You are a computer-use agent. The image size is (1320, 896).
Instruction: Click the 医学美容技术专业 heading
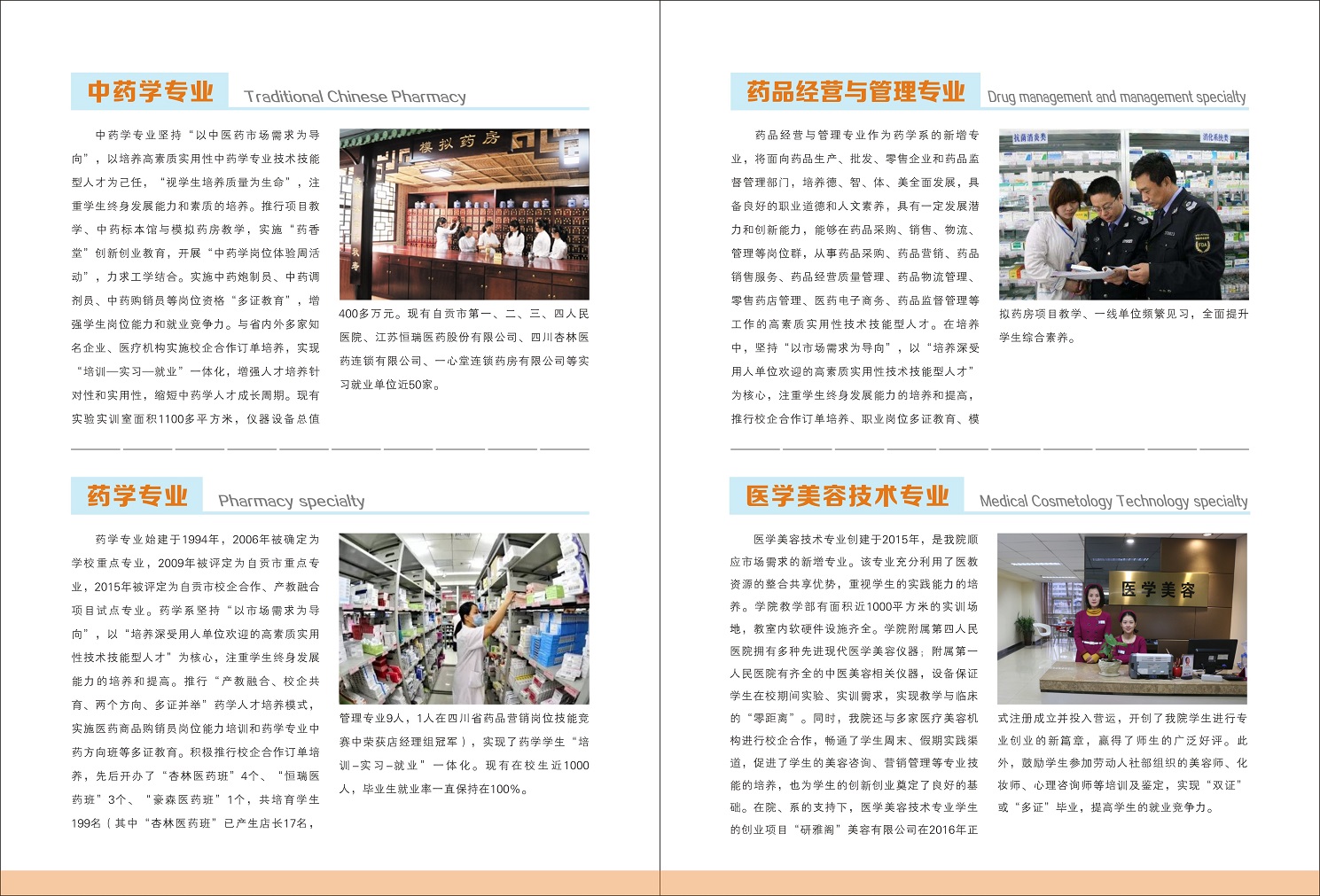(847, 495)
